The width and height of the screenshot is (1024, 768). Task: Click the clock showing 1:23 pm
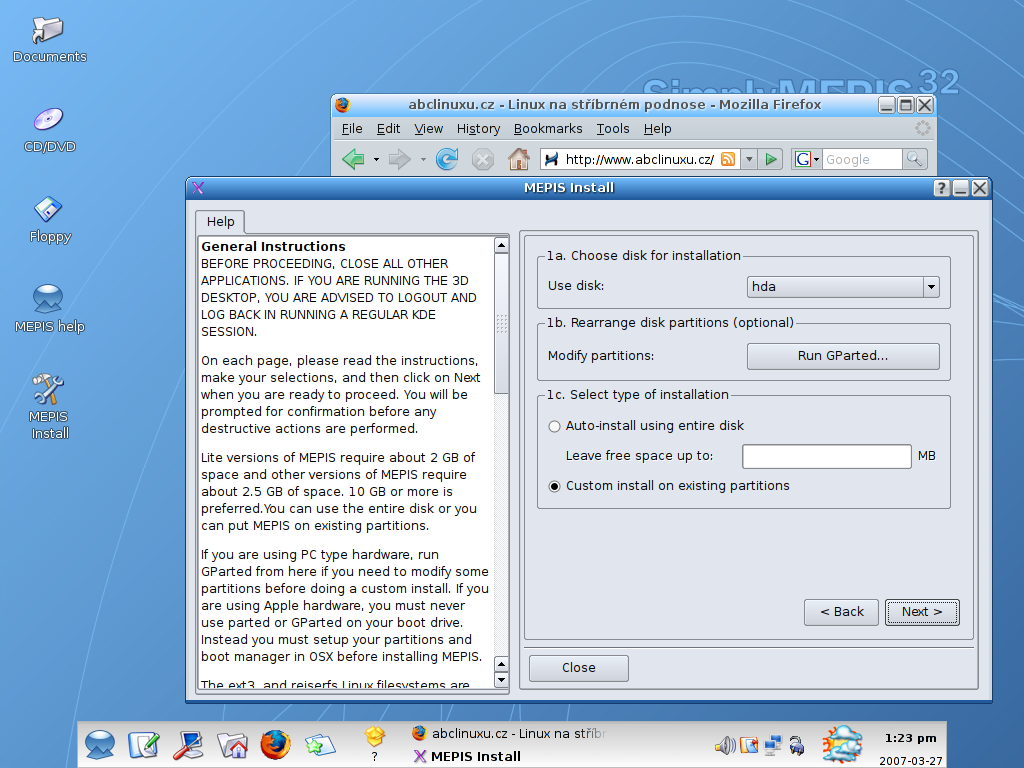(x=910, y=738)
